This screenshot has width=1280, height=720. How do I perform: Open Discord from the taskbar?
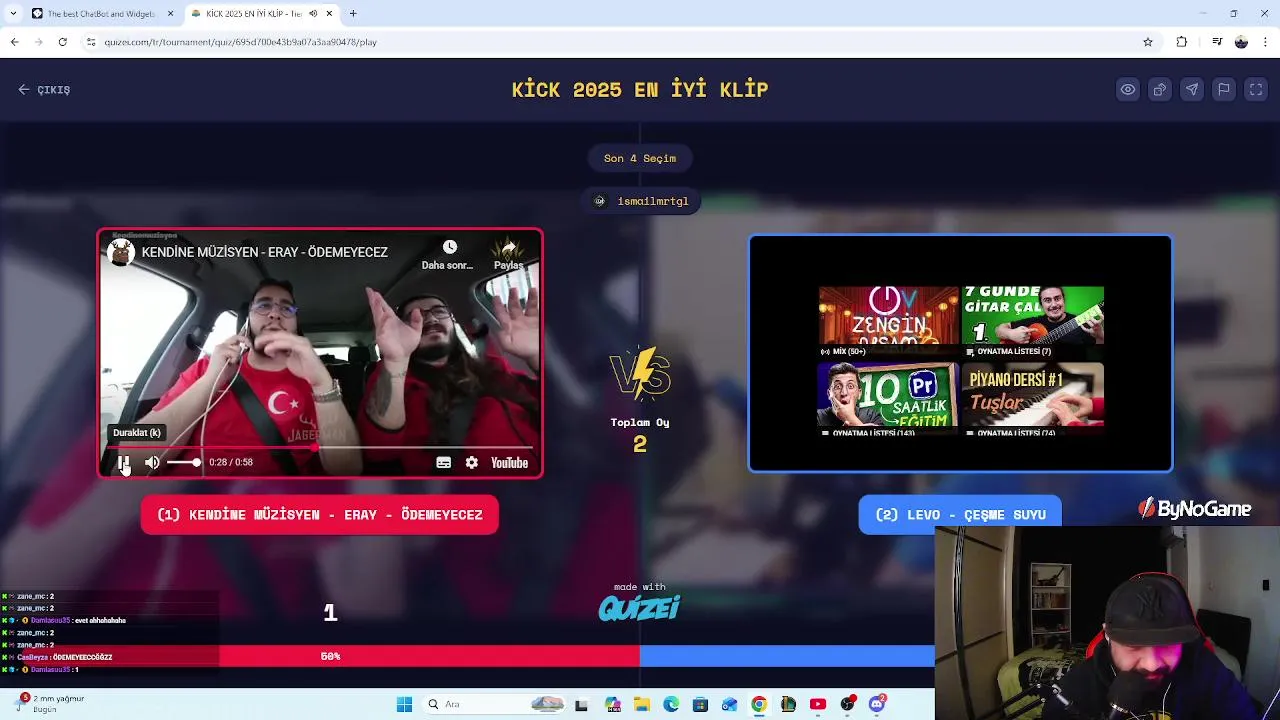point(877,704)
